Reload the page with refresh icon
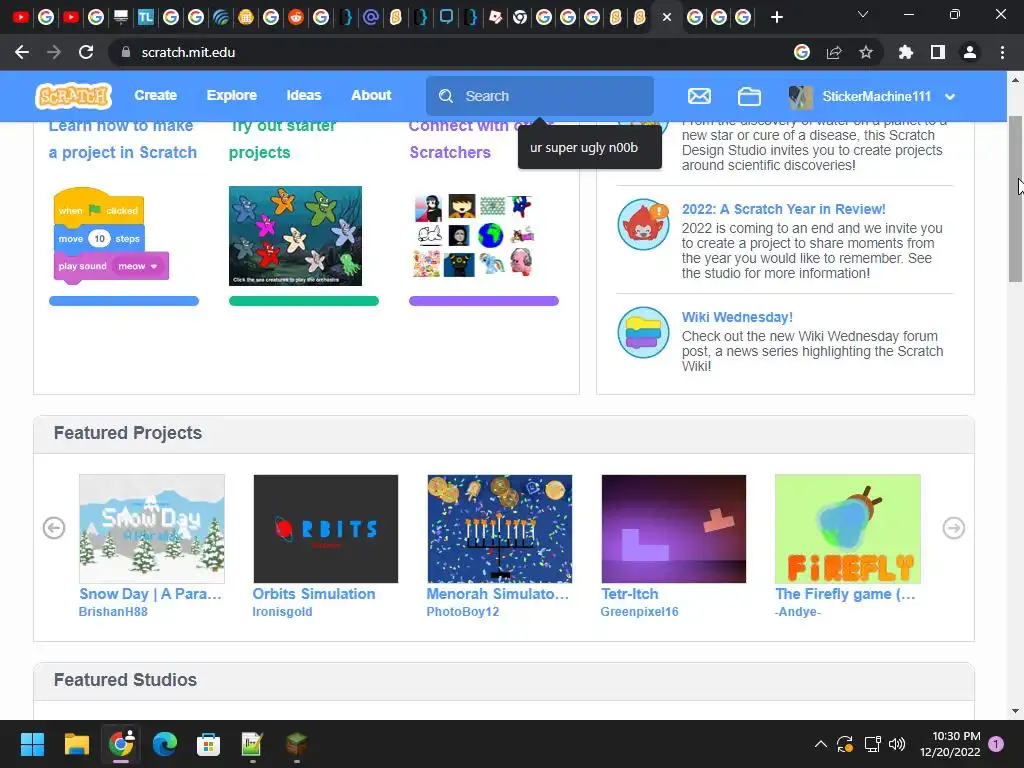 tap(86, 52)
